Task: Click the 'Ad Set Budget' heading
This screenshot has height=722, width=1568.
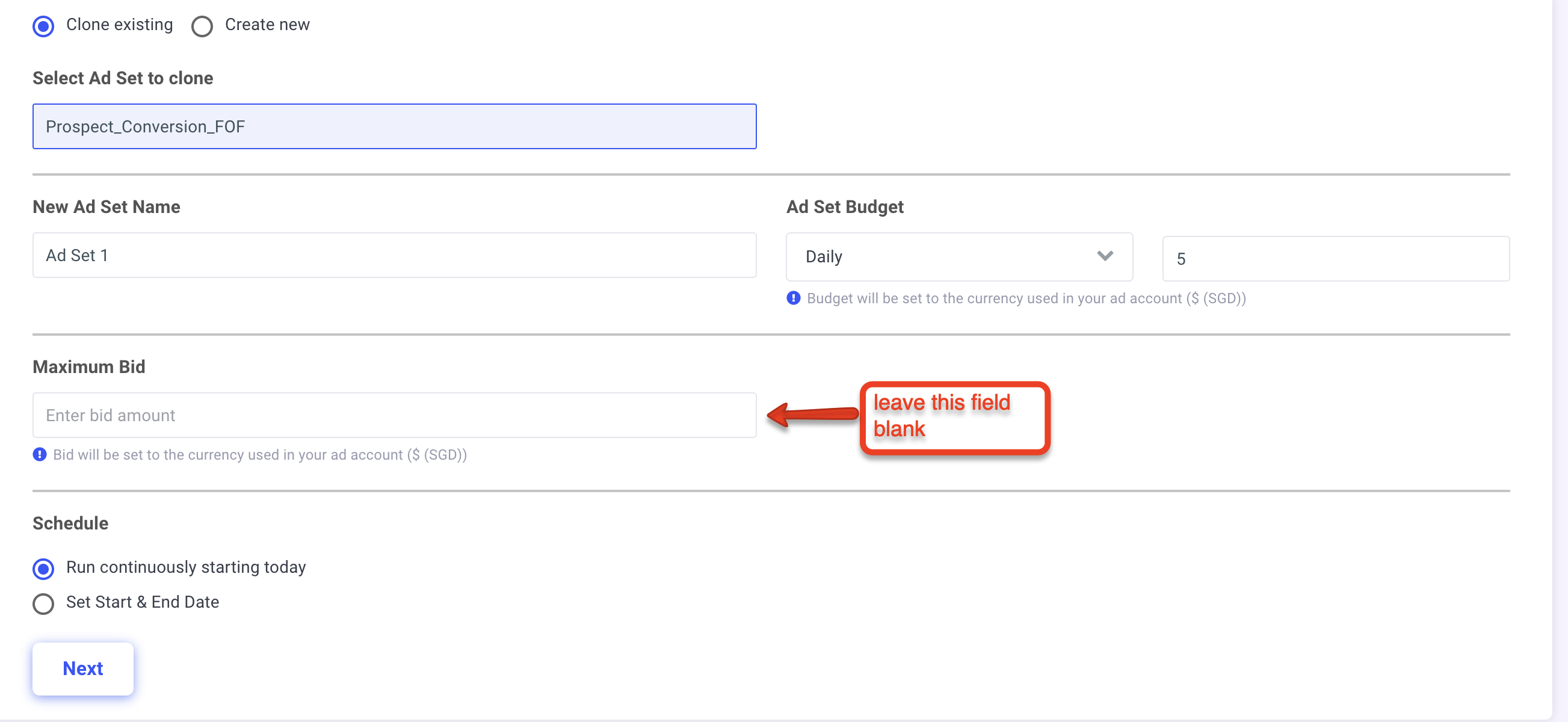Action: click(x=845, y=207)
